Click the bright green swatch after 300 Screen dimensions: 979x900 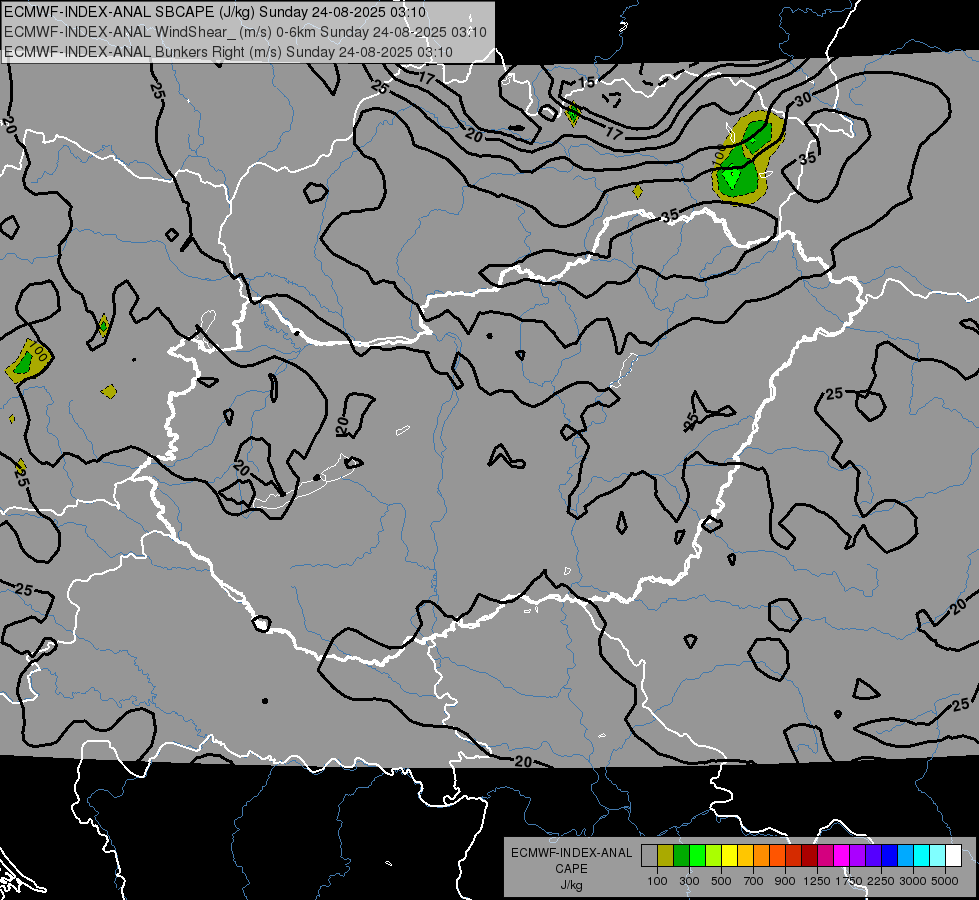pos(697,855)
